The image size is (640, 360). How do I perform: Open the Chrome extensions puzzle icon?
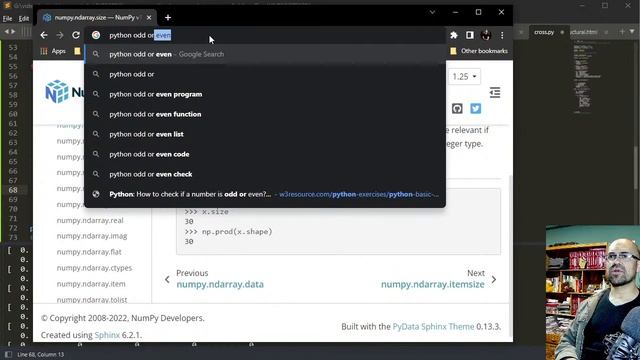coord(453,35)
